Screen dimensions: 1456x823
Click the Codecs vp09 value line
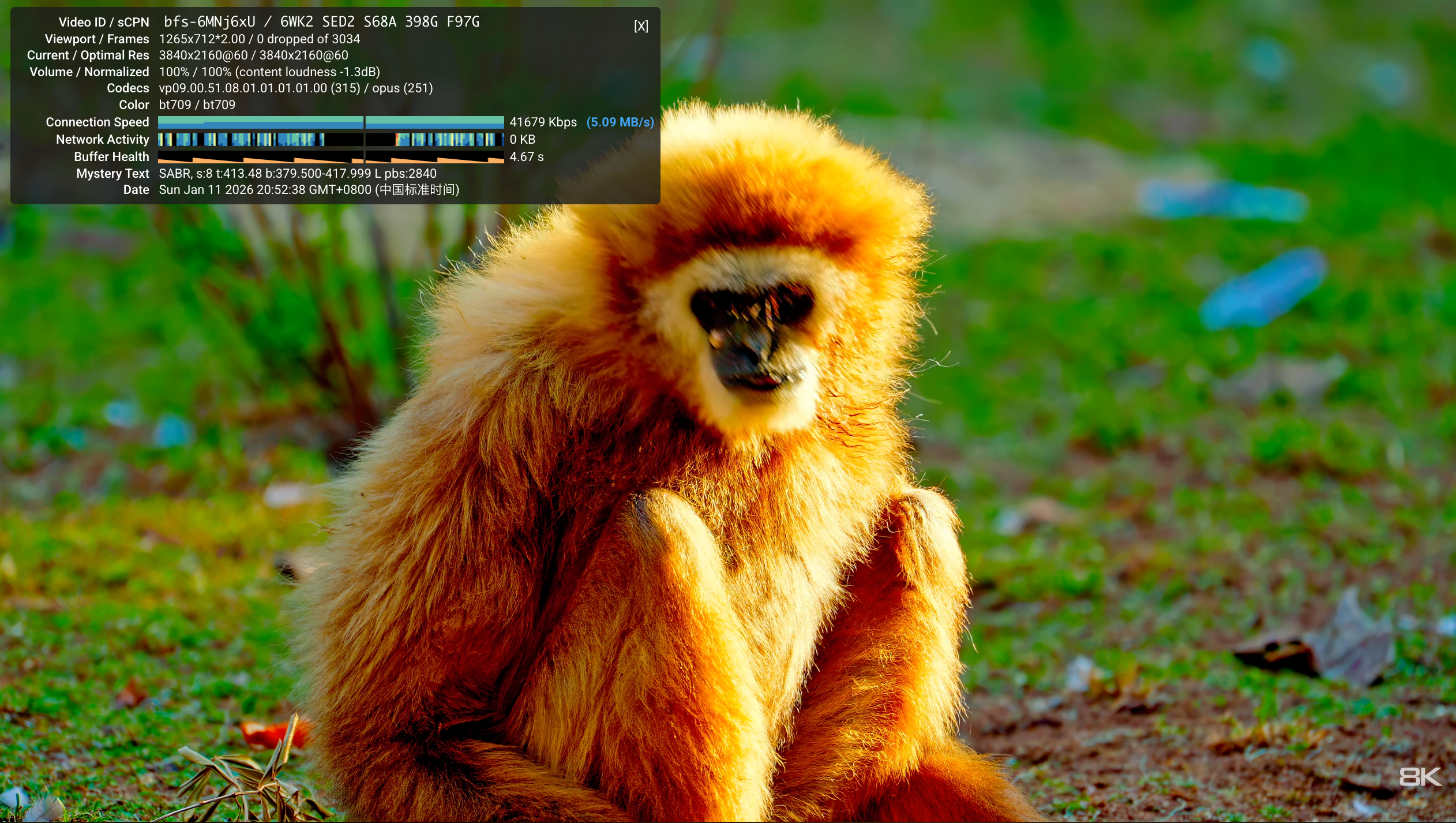tap(295, 88)
